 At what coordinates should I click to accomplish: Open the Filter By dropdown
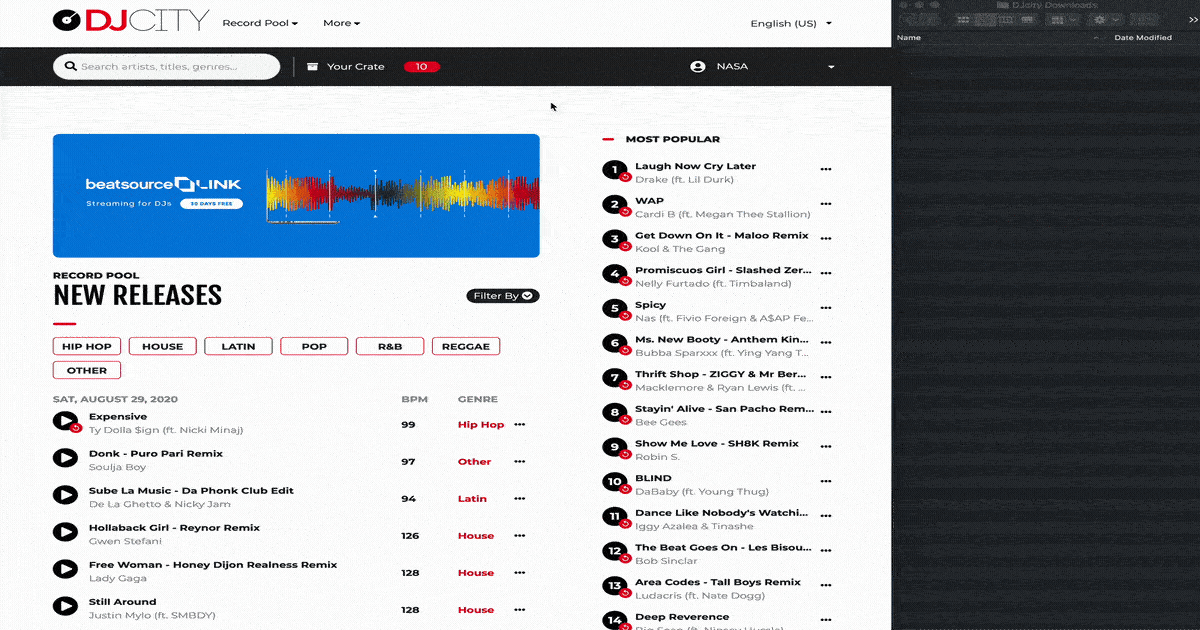tap(502, 295)
